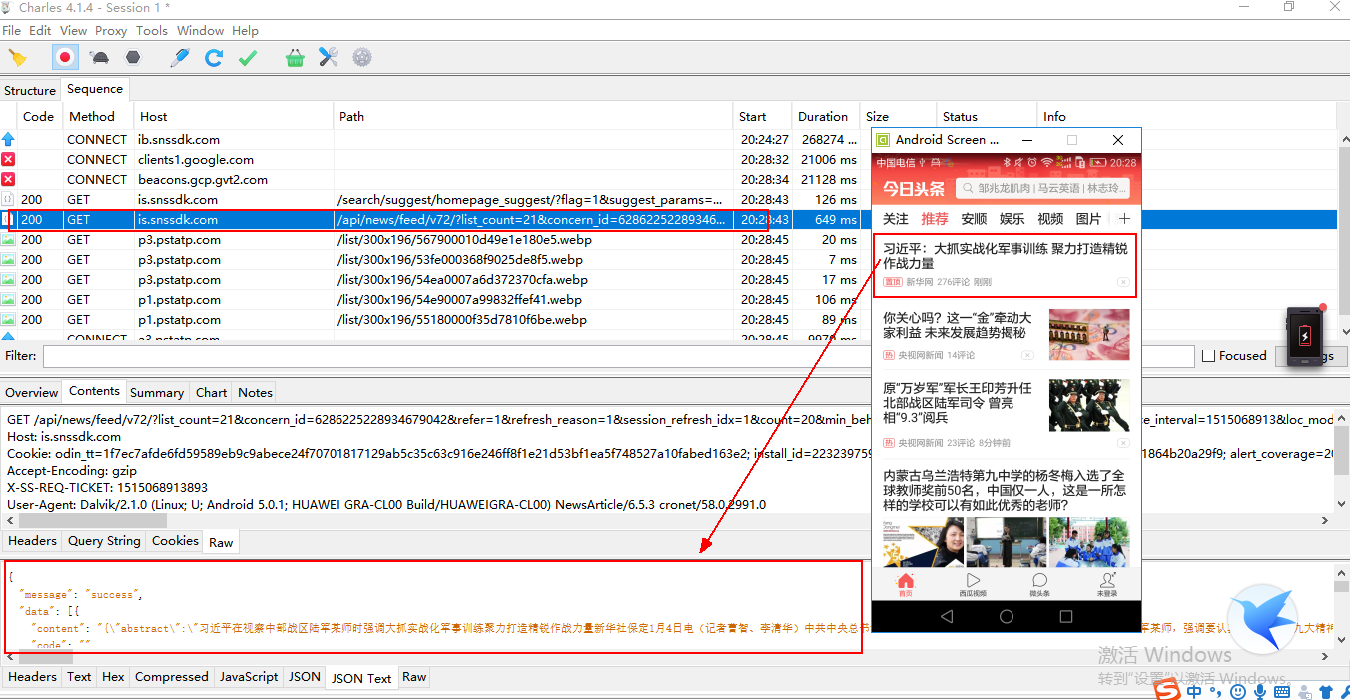Click the hexagon Breakpoints icon

[133, 58]
